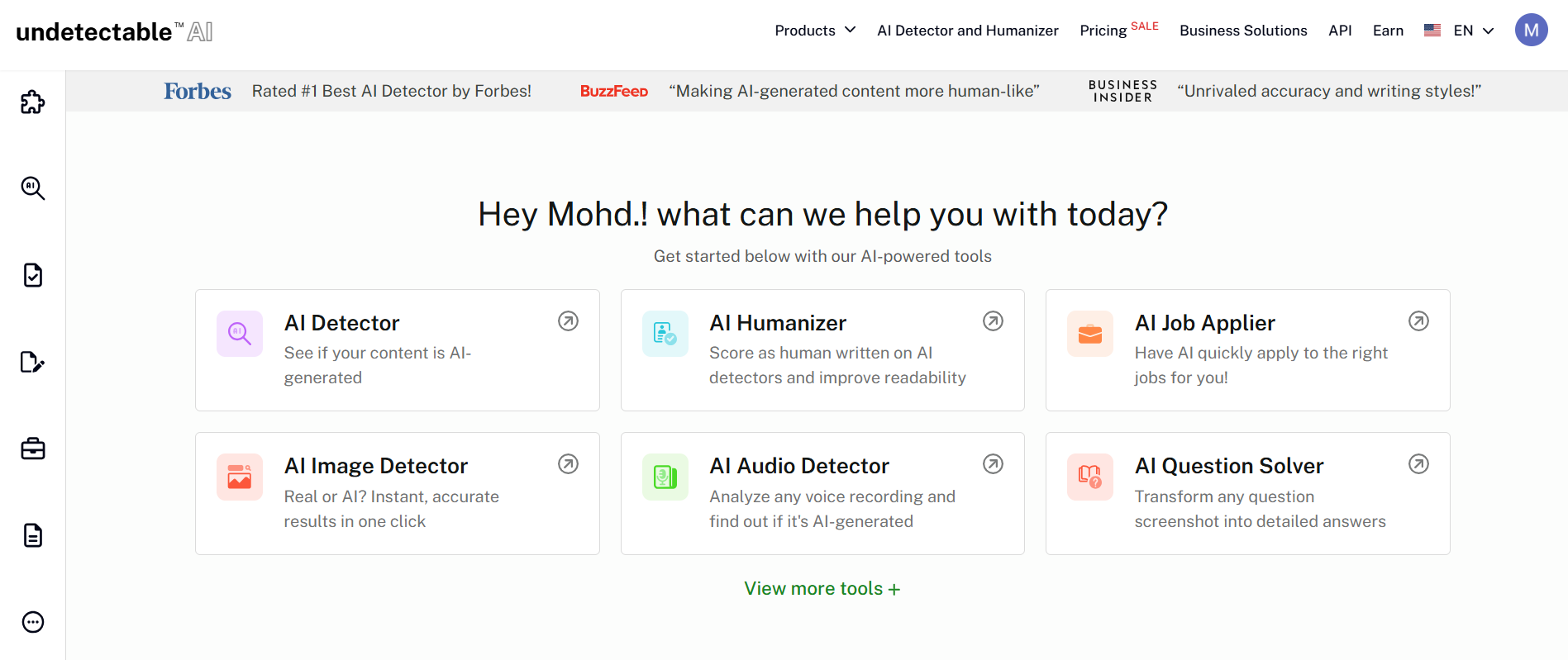Click the text document sidebar icon
The image size is (1568, 660).
tap(32, 535)
